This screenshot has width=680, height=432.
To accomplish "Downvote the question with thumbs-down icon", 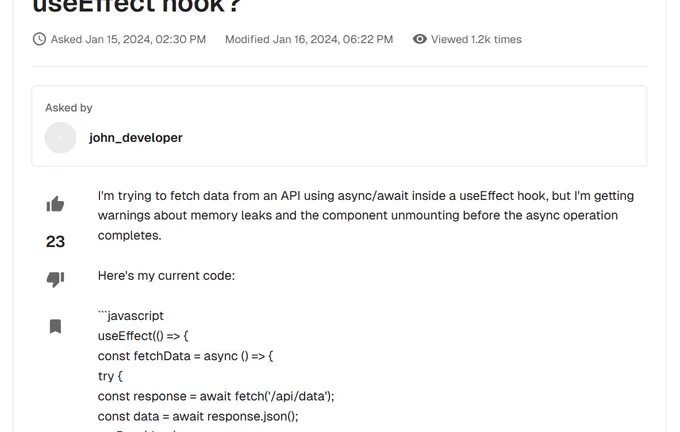I will point(55,279).
